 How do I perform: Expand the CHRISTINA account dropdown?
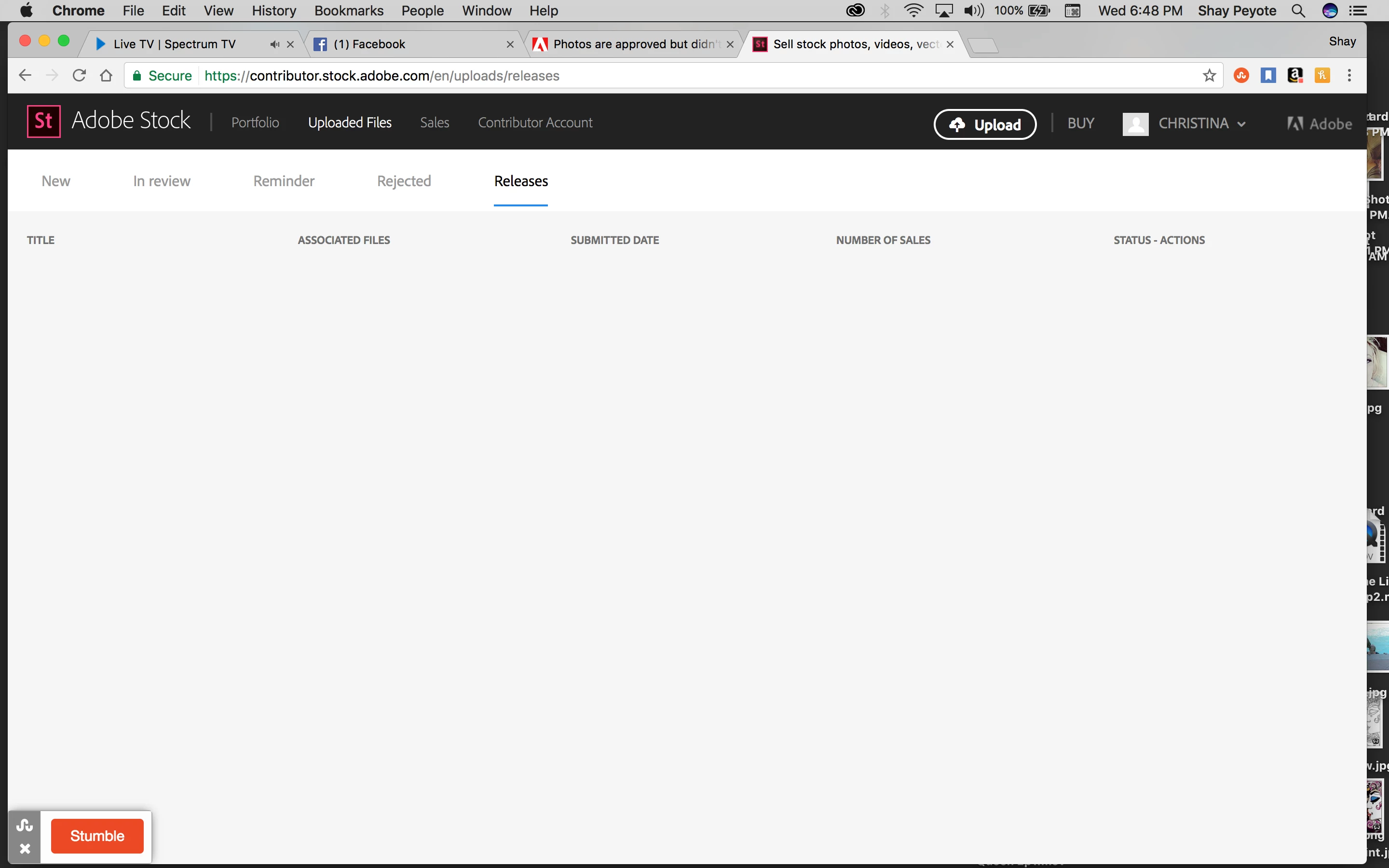coord(1199,123)
